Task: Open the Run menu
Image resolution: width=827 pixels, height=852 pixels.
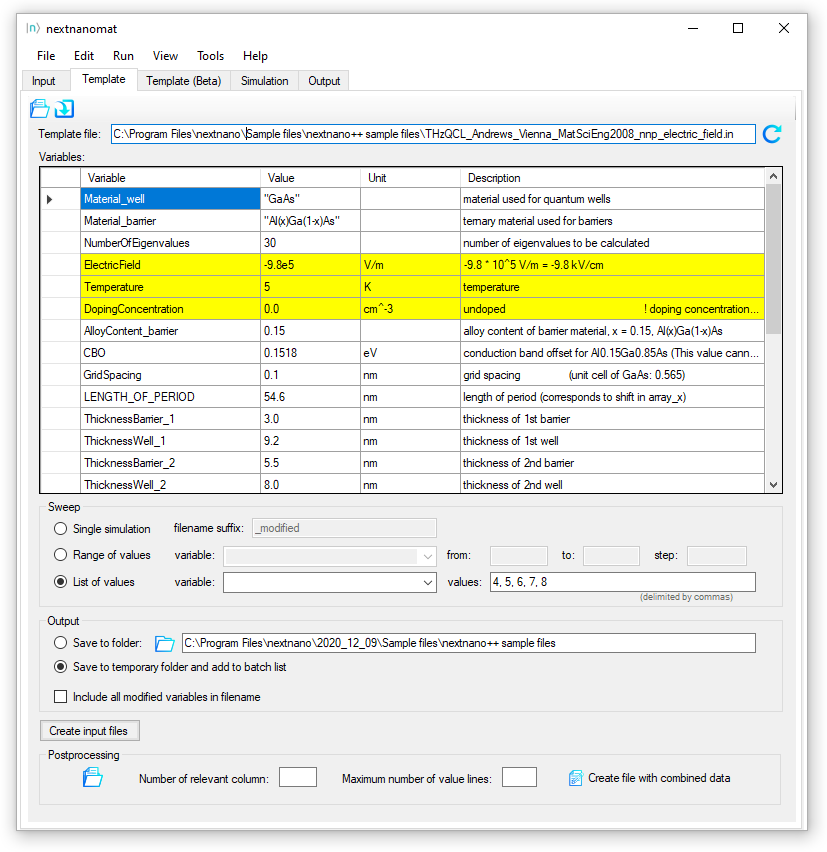Action: pyautogui.click(x=123, y=56)
